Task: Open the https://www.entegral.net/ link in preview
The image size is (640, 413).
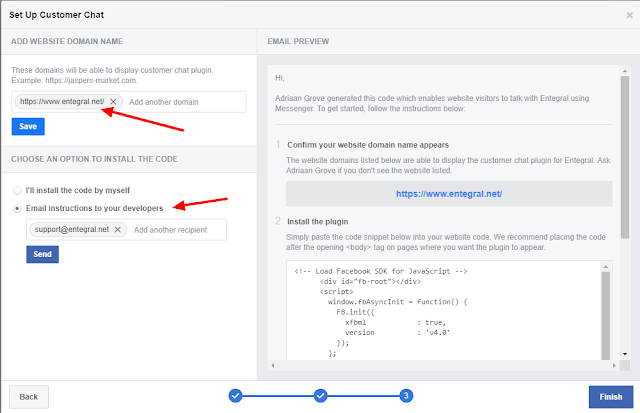Action: 449,194
